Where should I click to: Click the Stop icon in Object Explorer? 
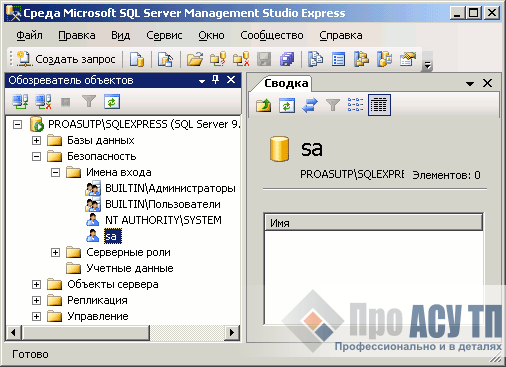[66, 102]
